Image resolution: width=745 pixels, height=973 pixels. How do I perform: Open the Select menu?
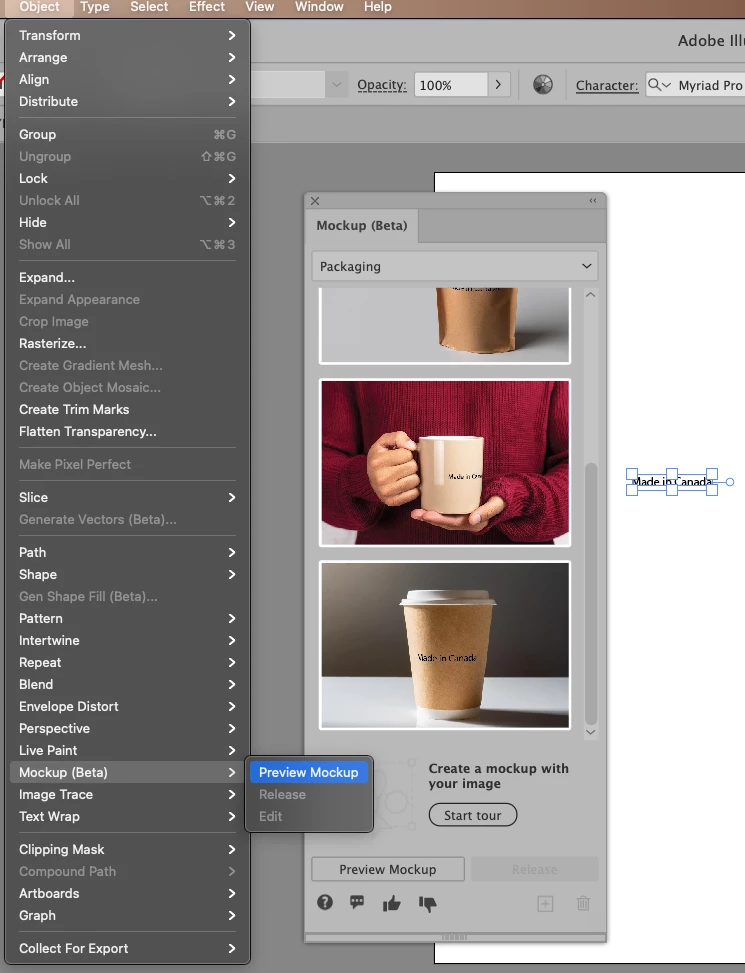tap(149, 7)
